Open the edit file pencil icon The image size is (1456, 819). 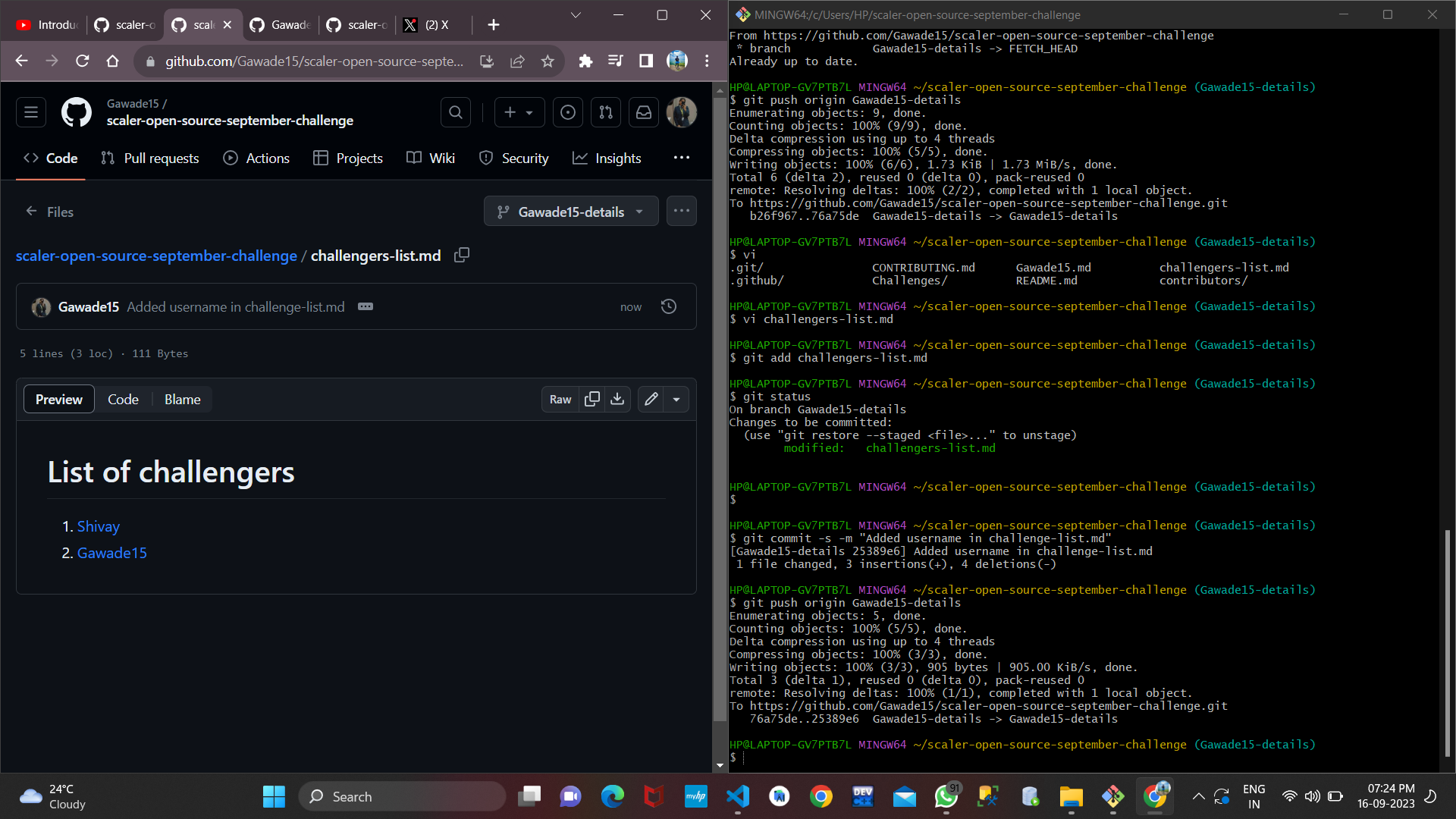coord(650,399)
